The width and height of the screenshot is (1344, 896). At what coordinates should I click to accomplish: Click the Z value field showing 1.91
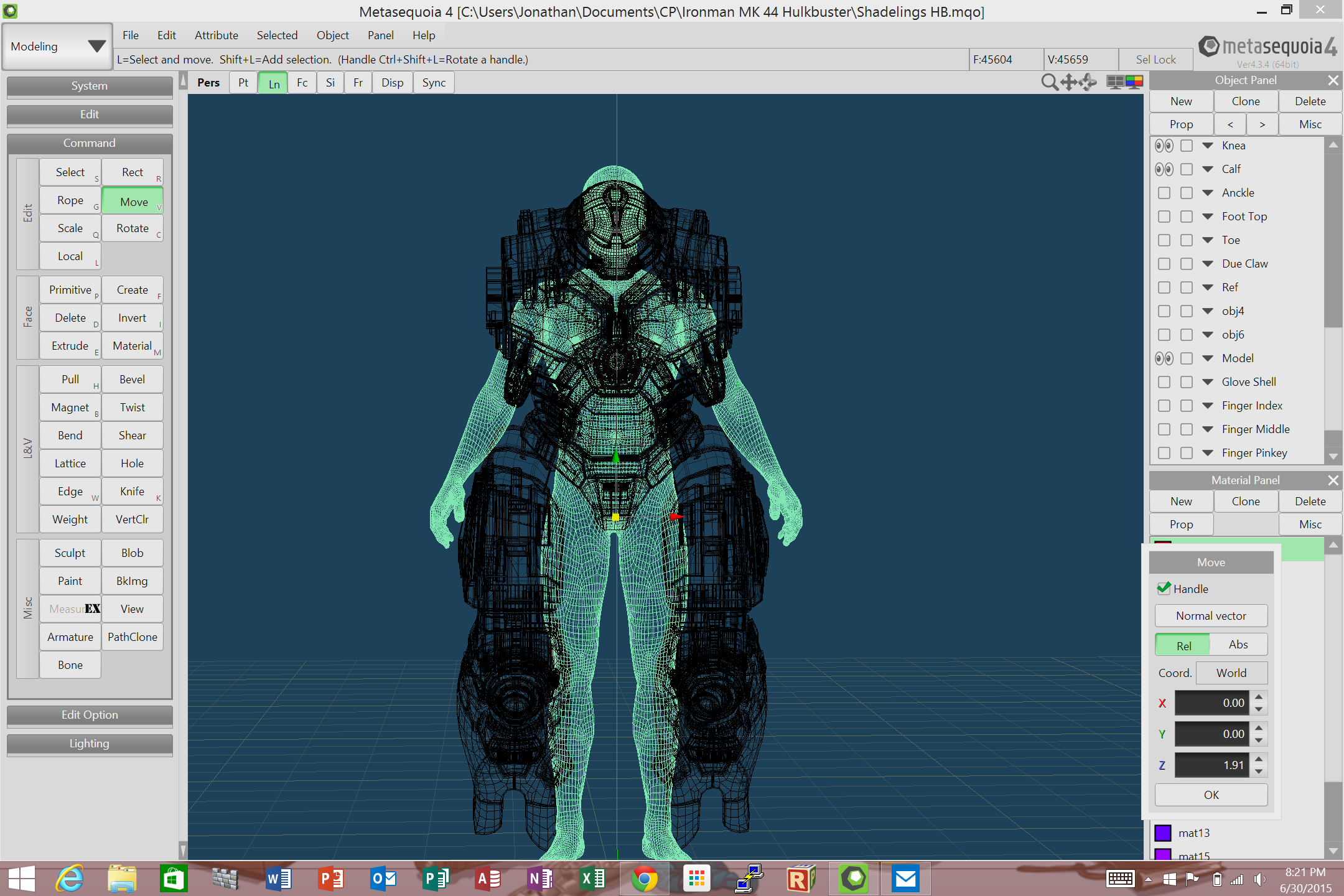(x=1211, y=765)
